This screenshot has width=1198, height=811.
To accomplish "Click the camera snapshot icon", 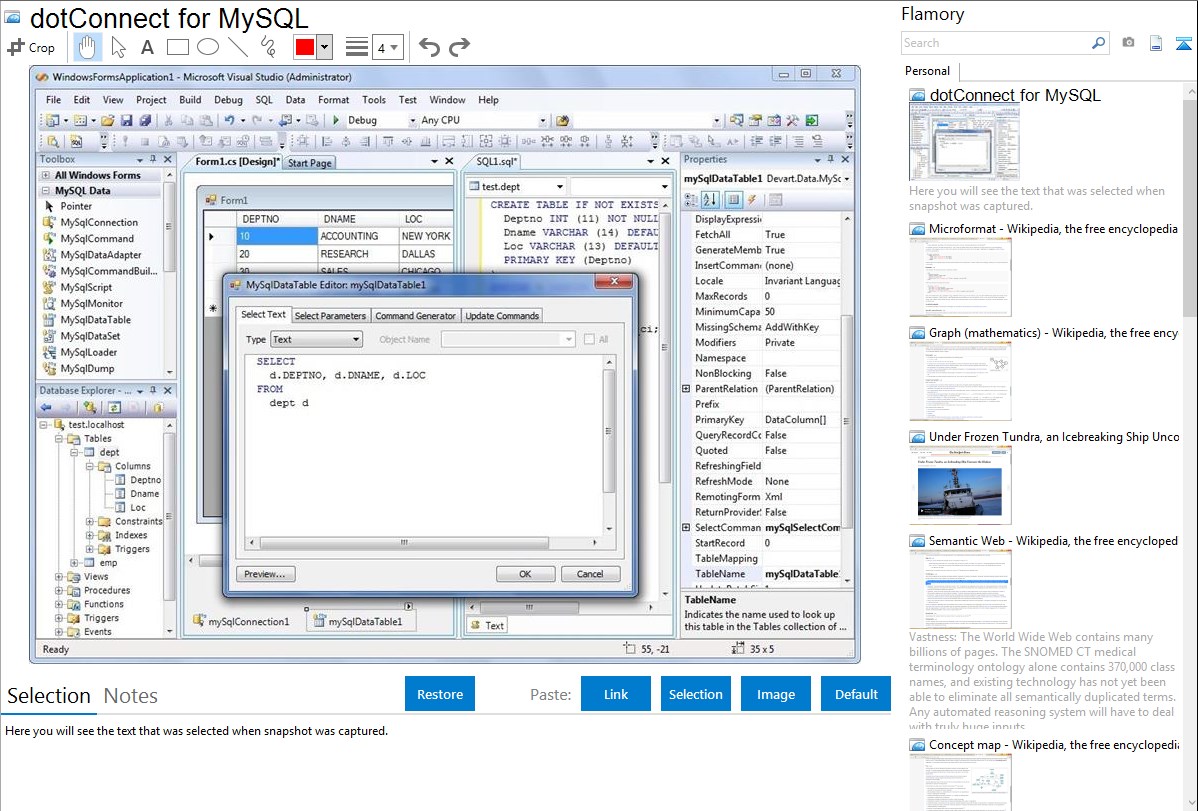I will coord(1128,43).
